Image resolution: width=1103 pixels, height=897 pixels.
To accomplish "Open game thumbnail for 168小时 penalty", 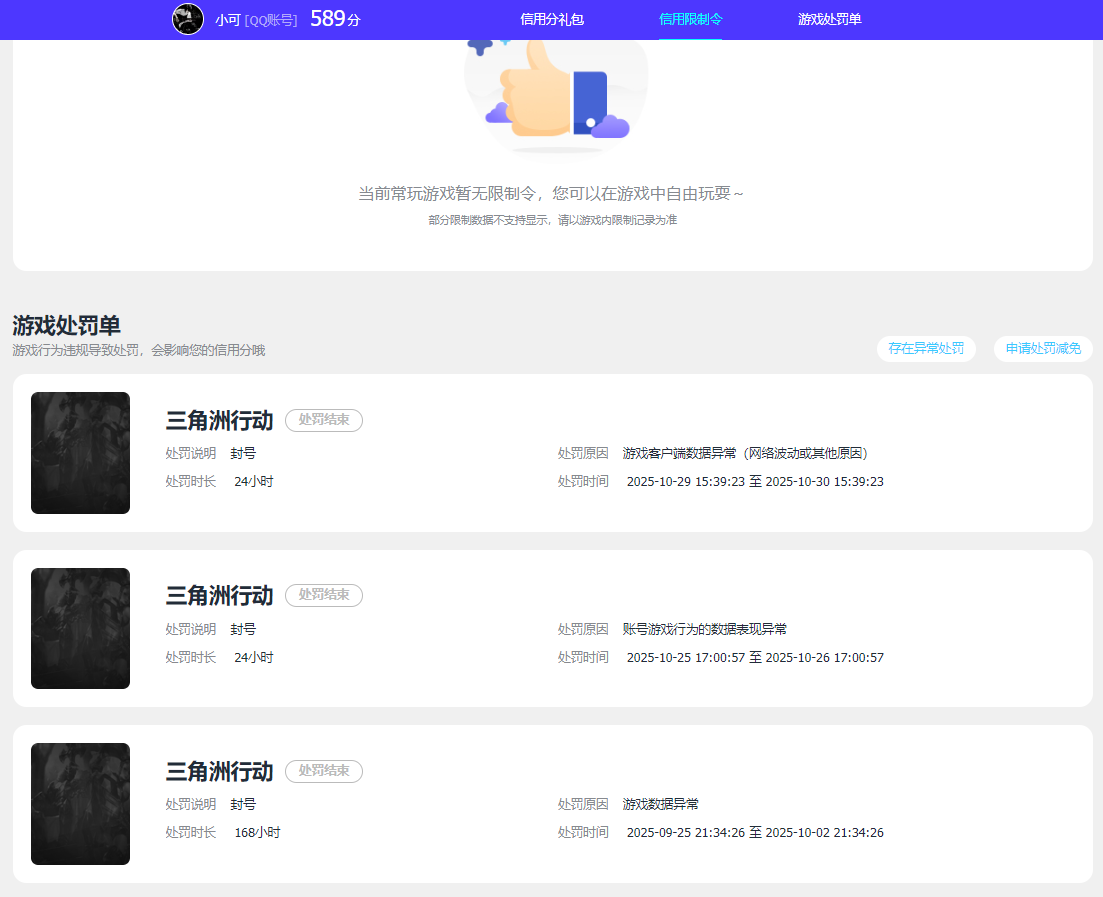I will [x=80, y=804].
